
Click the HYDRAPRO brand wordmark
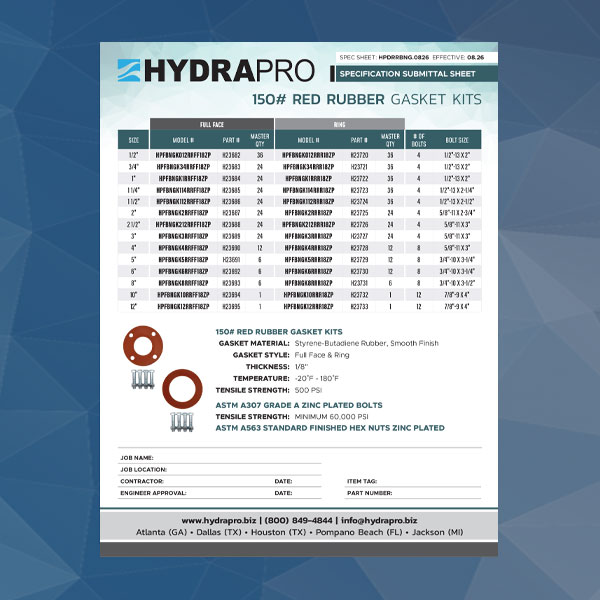tap(229, 71)
